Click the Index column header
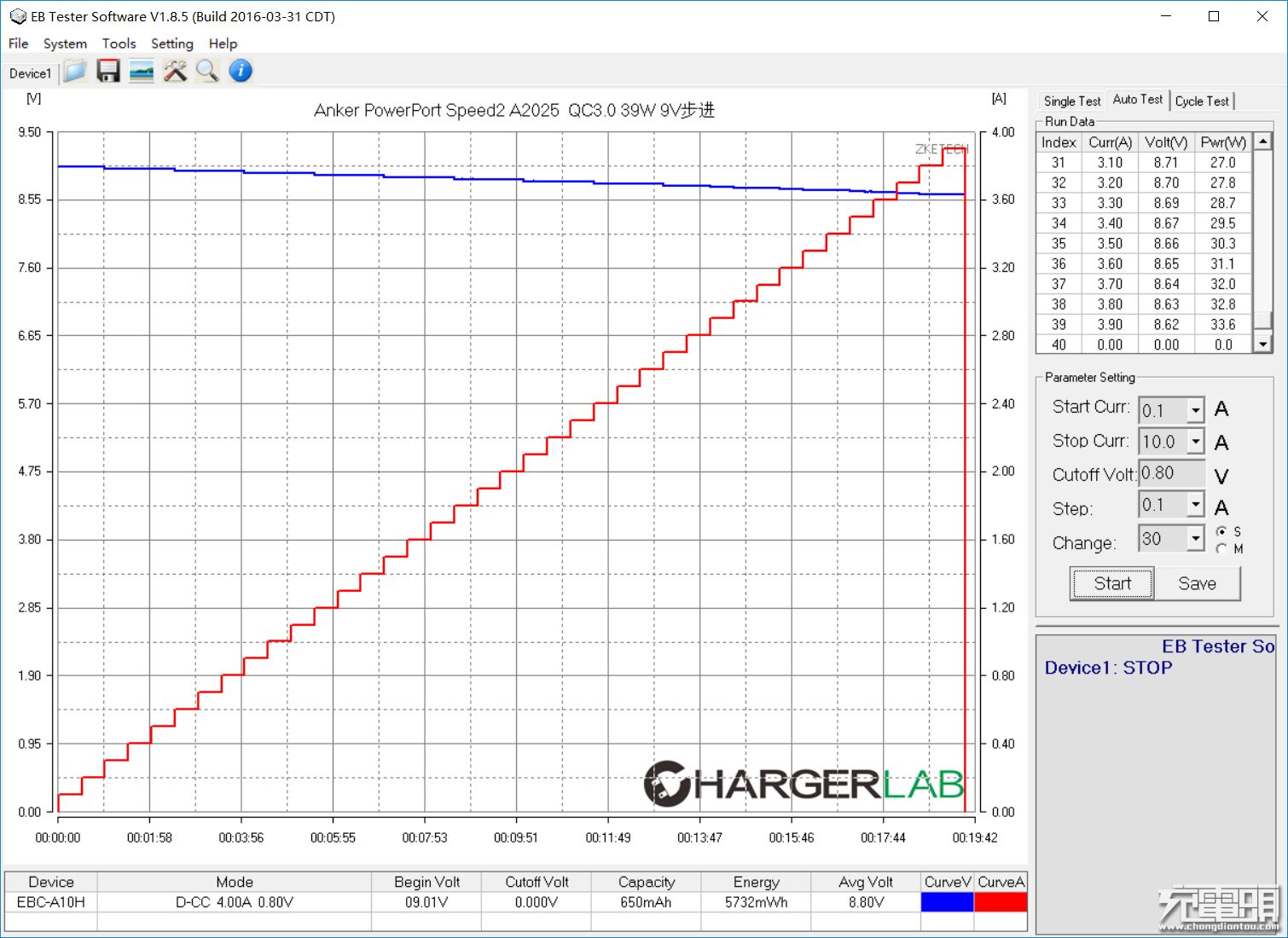This screenshot has height=938, width=1288. (1059, 142)
